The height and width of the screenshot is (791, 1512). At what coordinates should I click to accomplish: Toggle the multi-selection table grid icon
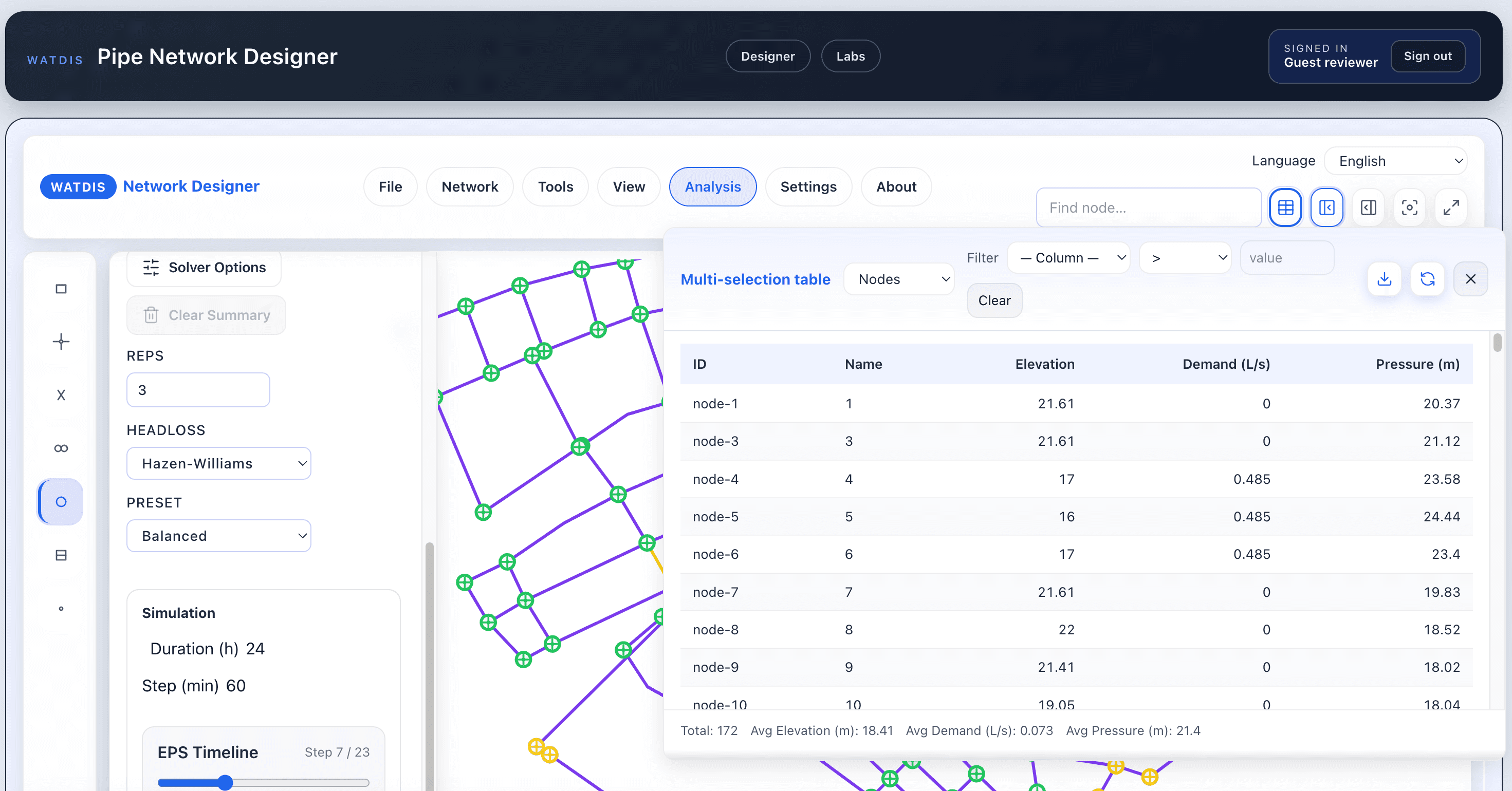pyautogui.click(x=1285, y=207)
